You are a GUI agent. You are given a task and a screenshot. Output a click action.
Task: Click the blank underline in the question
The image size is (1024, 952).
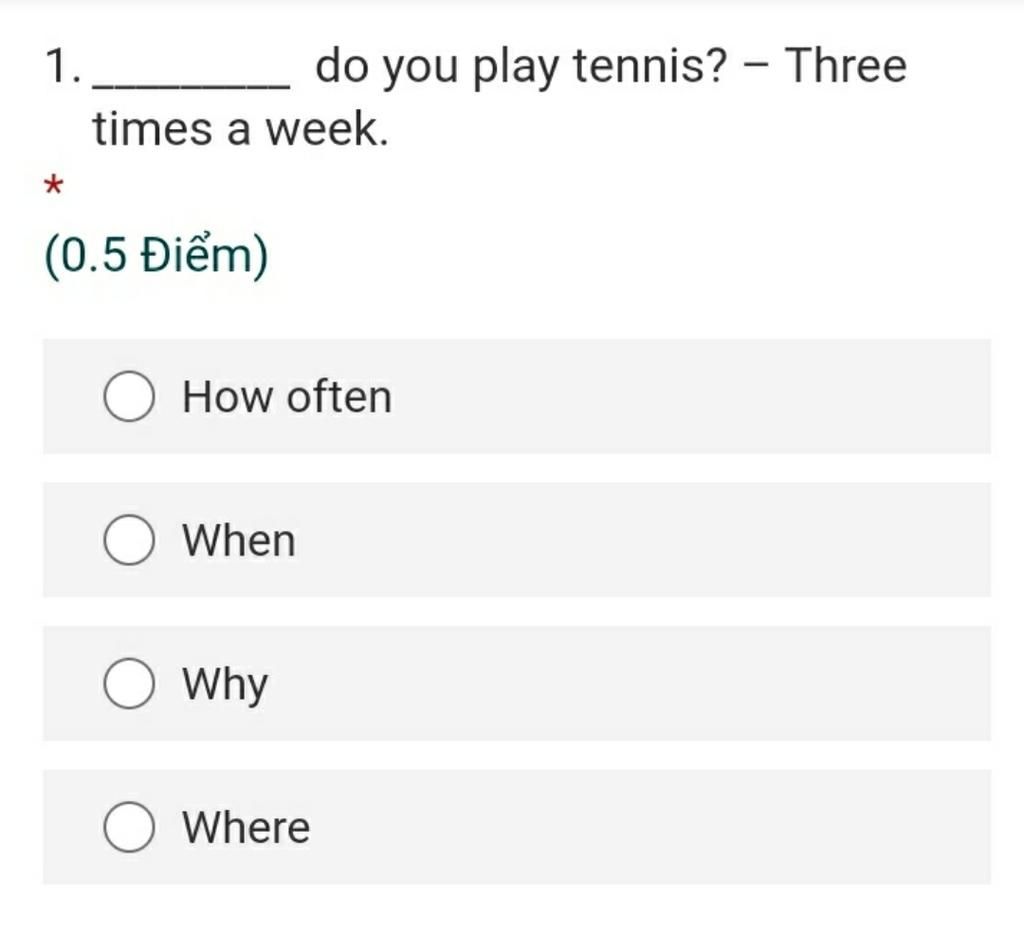click(x=191, y=84)
